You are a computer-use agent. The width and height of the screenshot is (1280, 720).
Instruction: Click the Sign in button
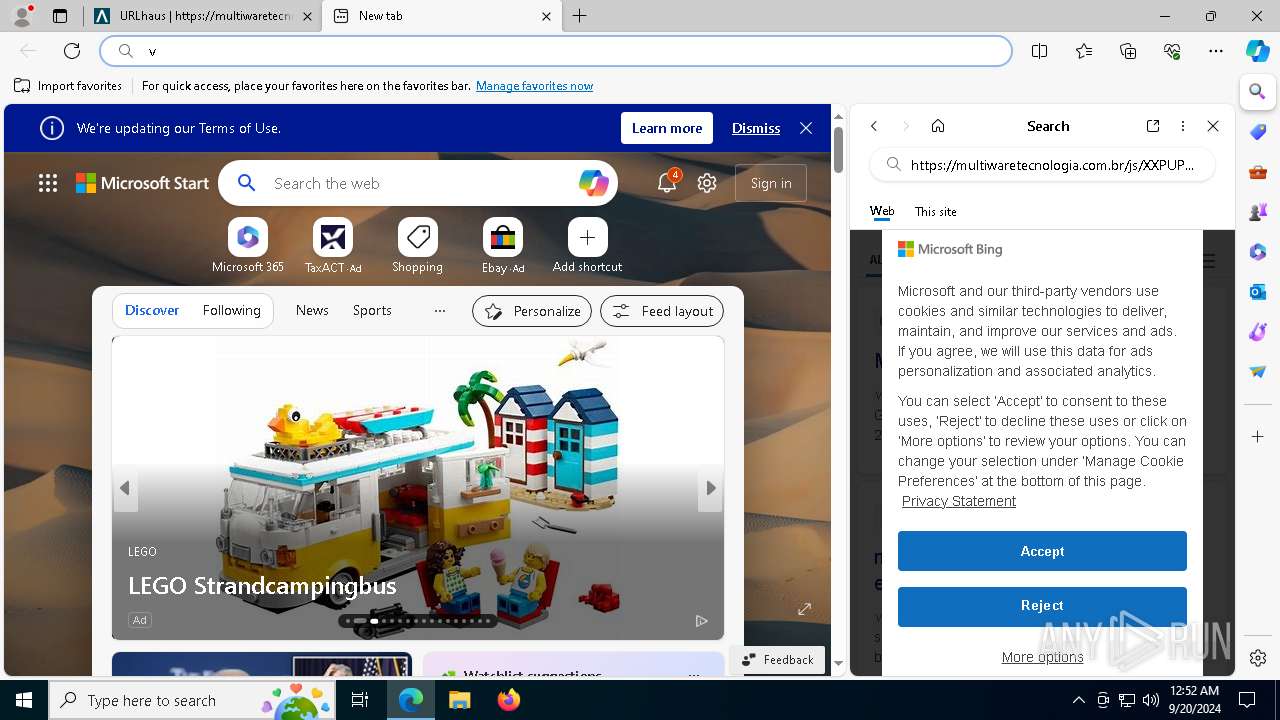coord(771,183)
